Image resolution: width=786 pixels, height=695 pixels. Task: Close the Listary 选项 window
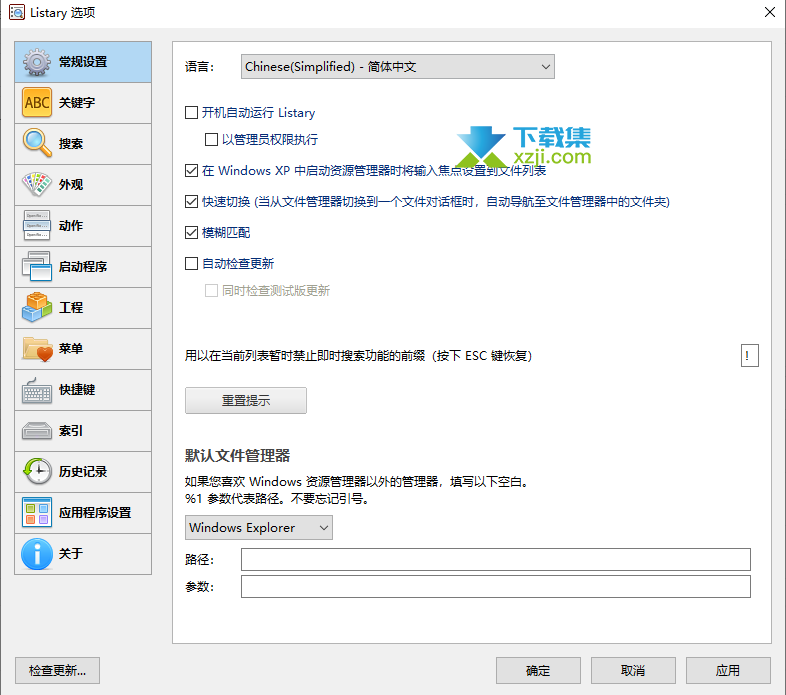point(770,12)
